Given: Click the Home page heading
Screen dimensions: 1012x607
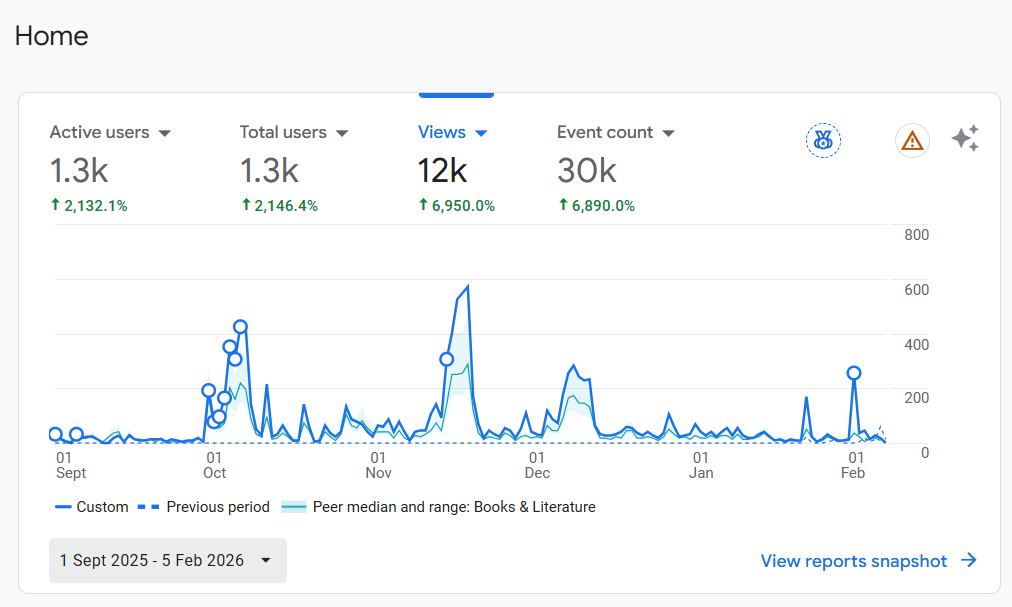Looking at the screenshot, I should tap(50, 36).
